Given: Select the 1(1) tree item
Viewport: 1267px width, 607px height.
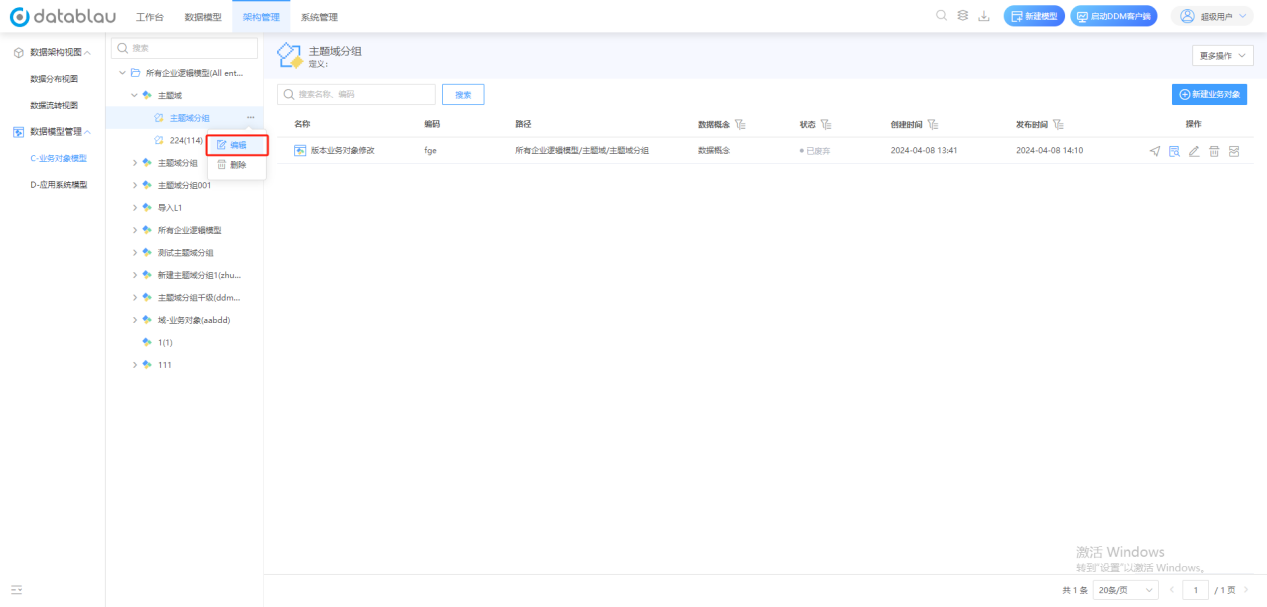Looking at the screenshot, I should click(165, 342).
